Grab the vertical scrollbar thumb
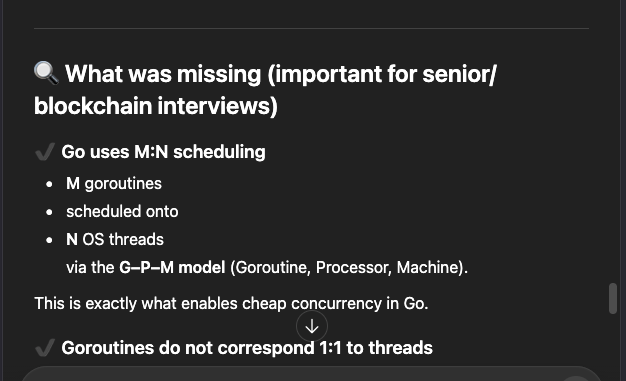The height and width of the screenshot is (381, 626). [613, 298]
